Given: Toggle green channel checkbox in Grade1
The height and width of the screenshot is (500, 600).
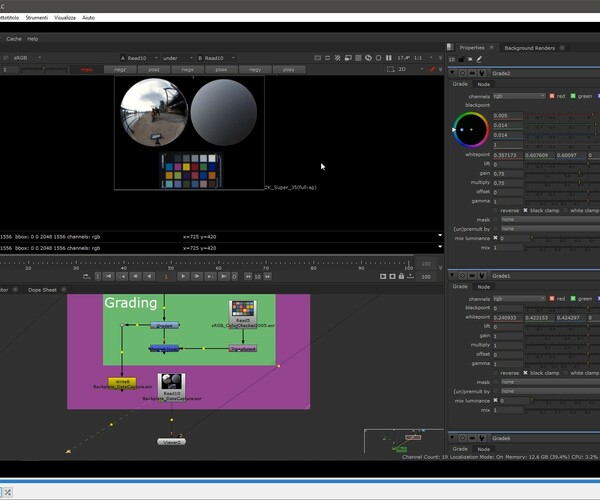Looking at the screenshot, I should pyautogui.click(x=573, y=298).
